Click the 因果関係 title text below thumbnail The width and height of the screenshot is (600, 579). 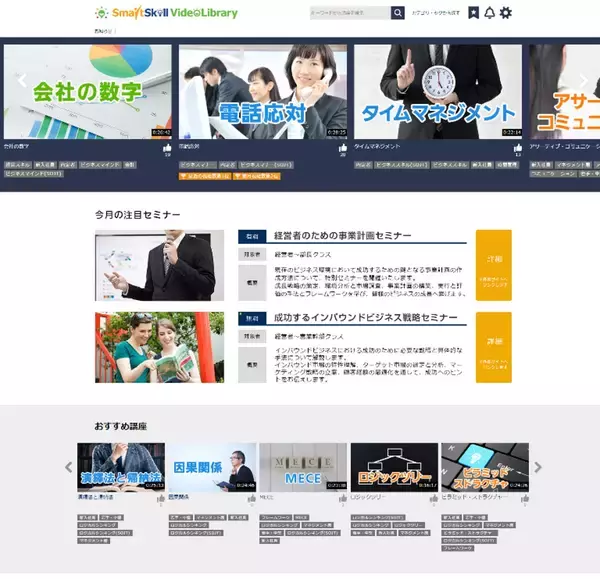click(x=179, y=497)
